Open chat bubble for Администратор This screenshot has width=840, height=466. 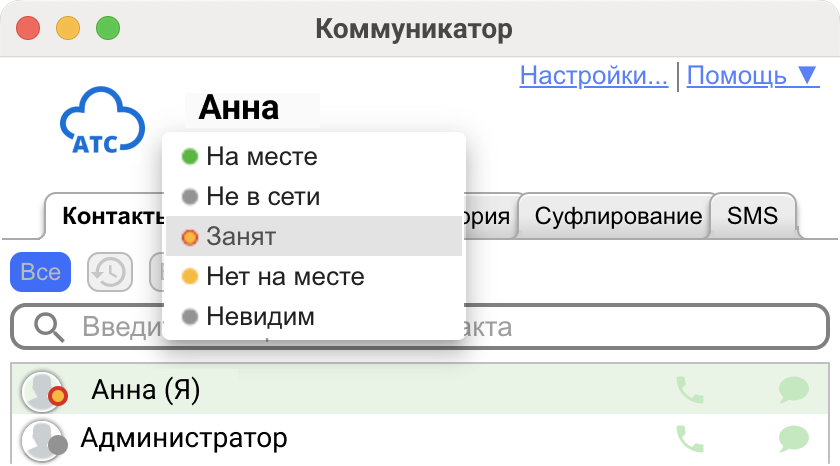[x=793, y=438]
